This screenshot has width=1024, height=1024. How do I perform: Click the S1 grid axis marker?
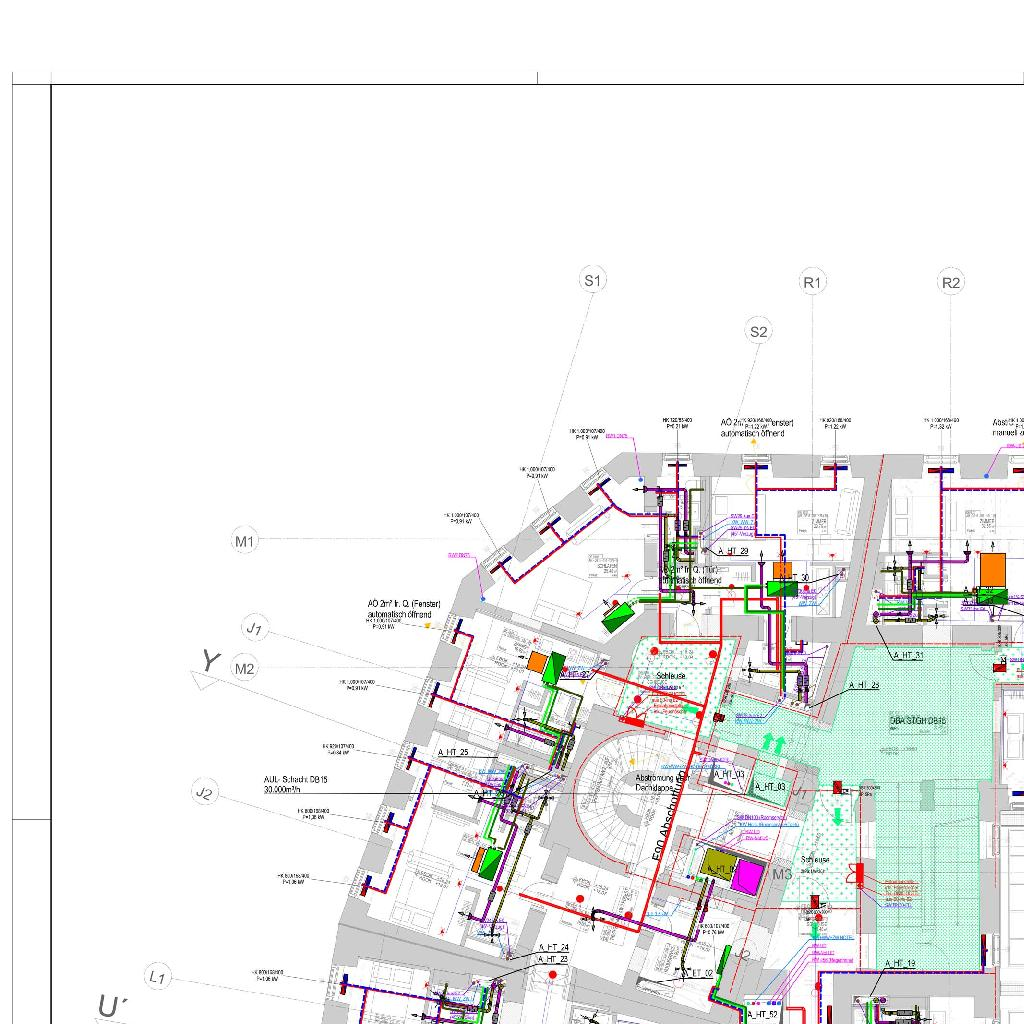click(x=593, y=281)
